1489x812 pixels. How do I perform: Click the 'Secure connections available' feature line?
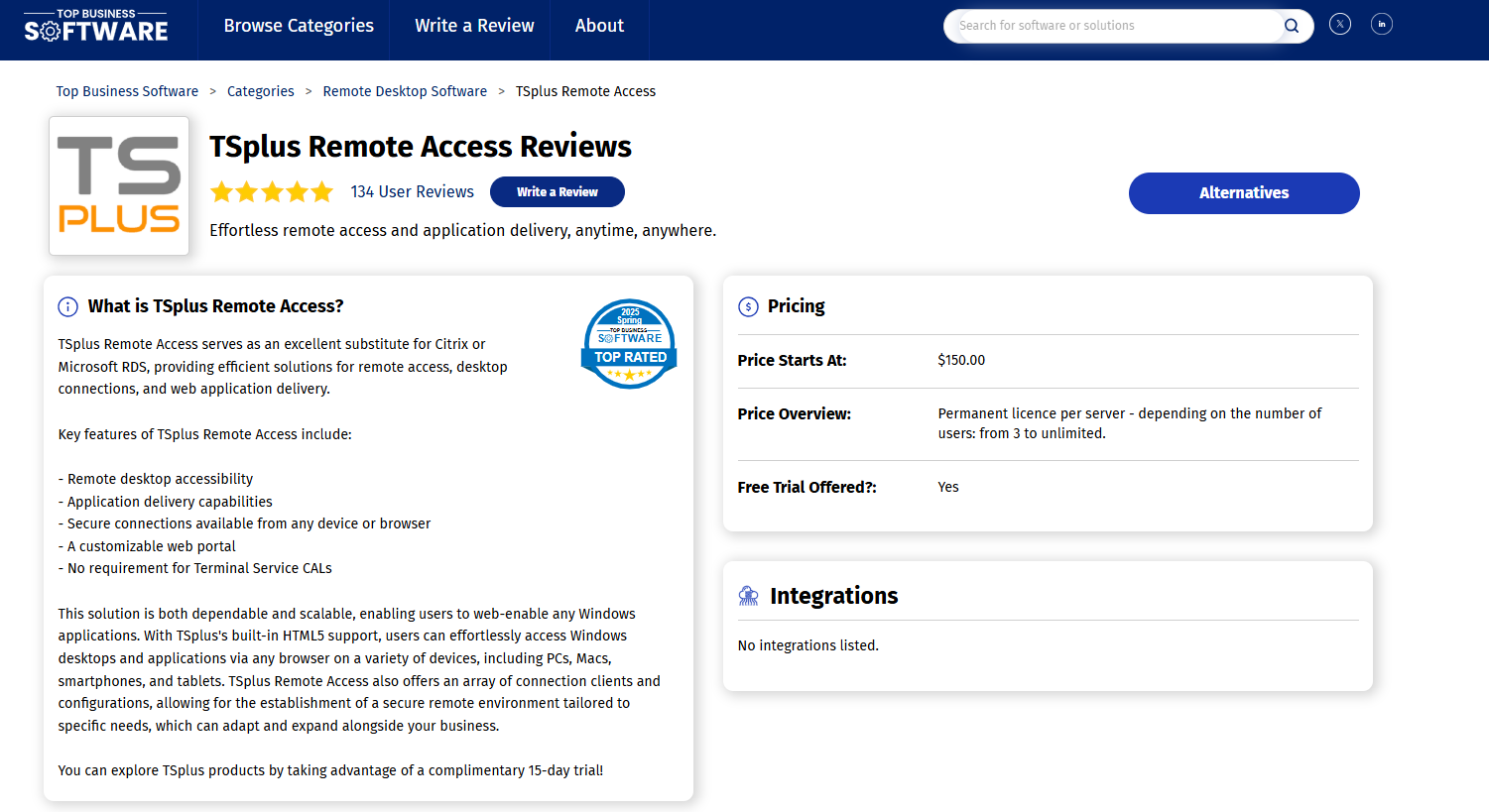click(x=244, y=523)
